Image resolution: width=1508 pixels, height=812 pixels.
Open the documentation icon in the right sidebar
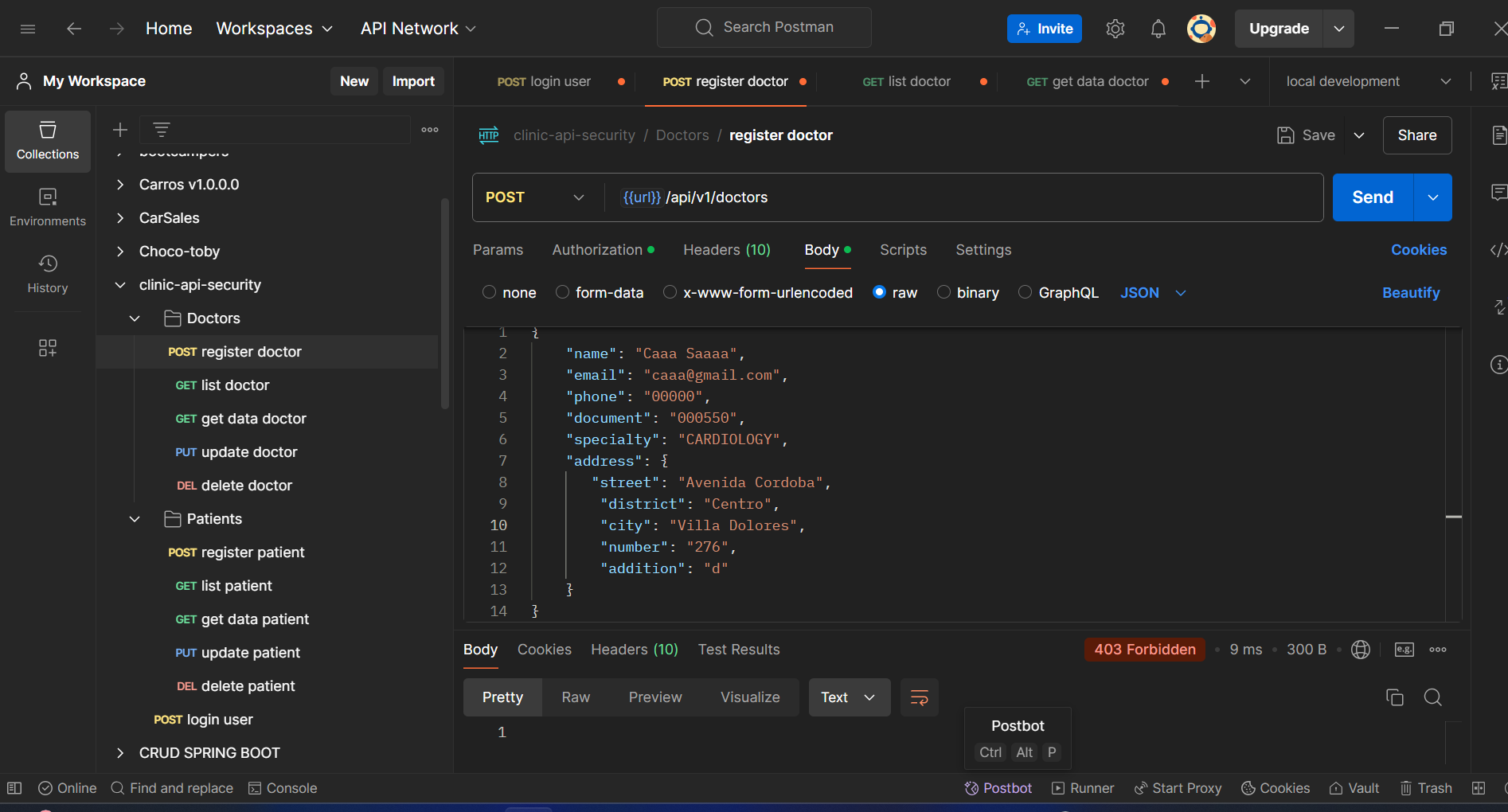(x=1498, y=135)
